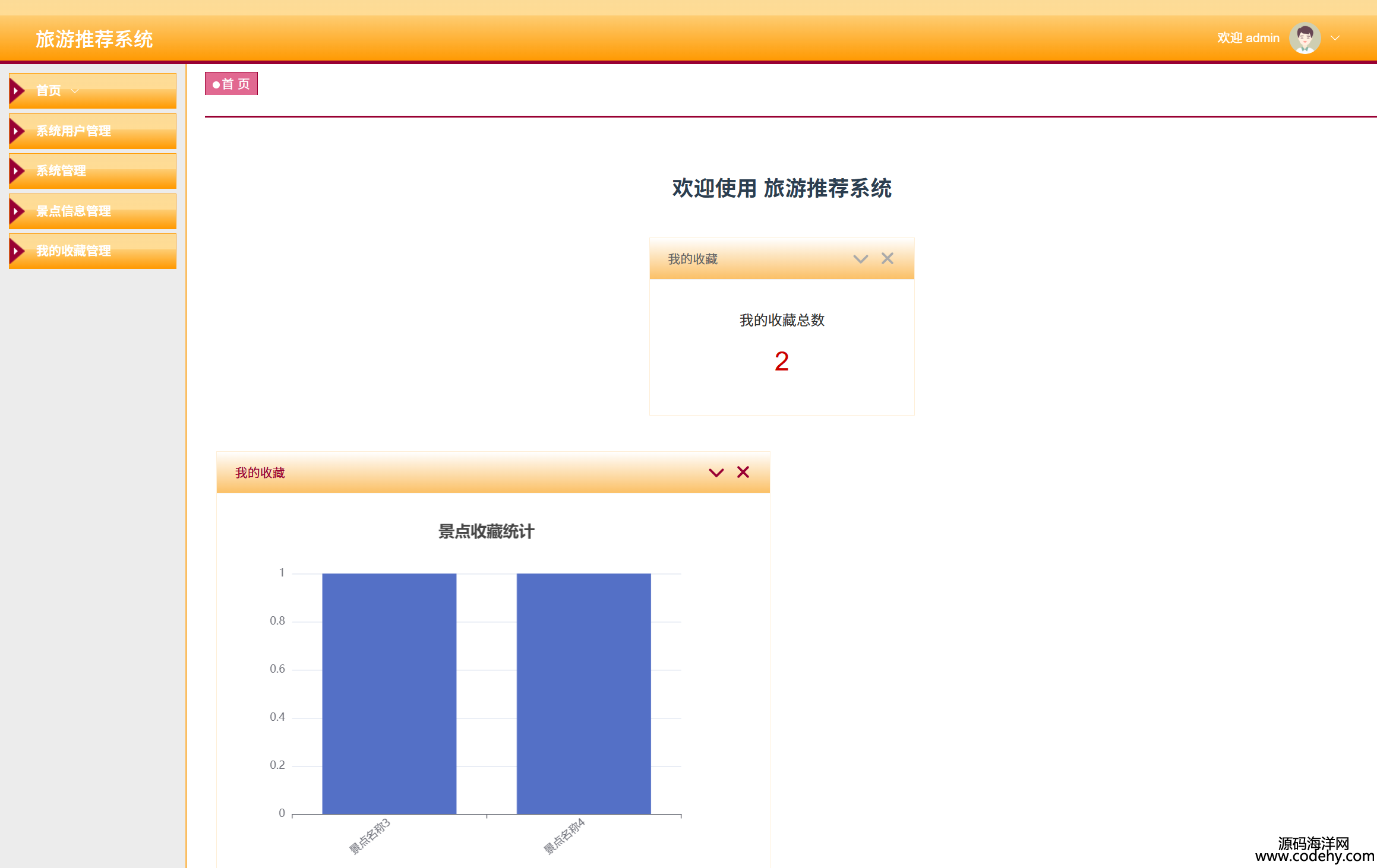Collapse the 我的收藏 chart panel
The width and height of the screenshot is (1377, 868).
[x=716, y=473]
